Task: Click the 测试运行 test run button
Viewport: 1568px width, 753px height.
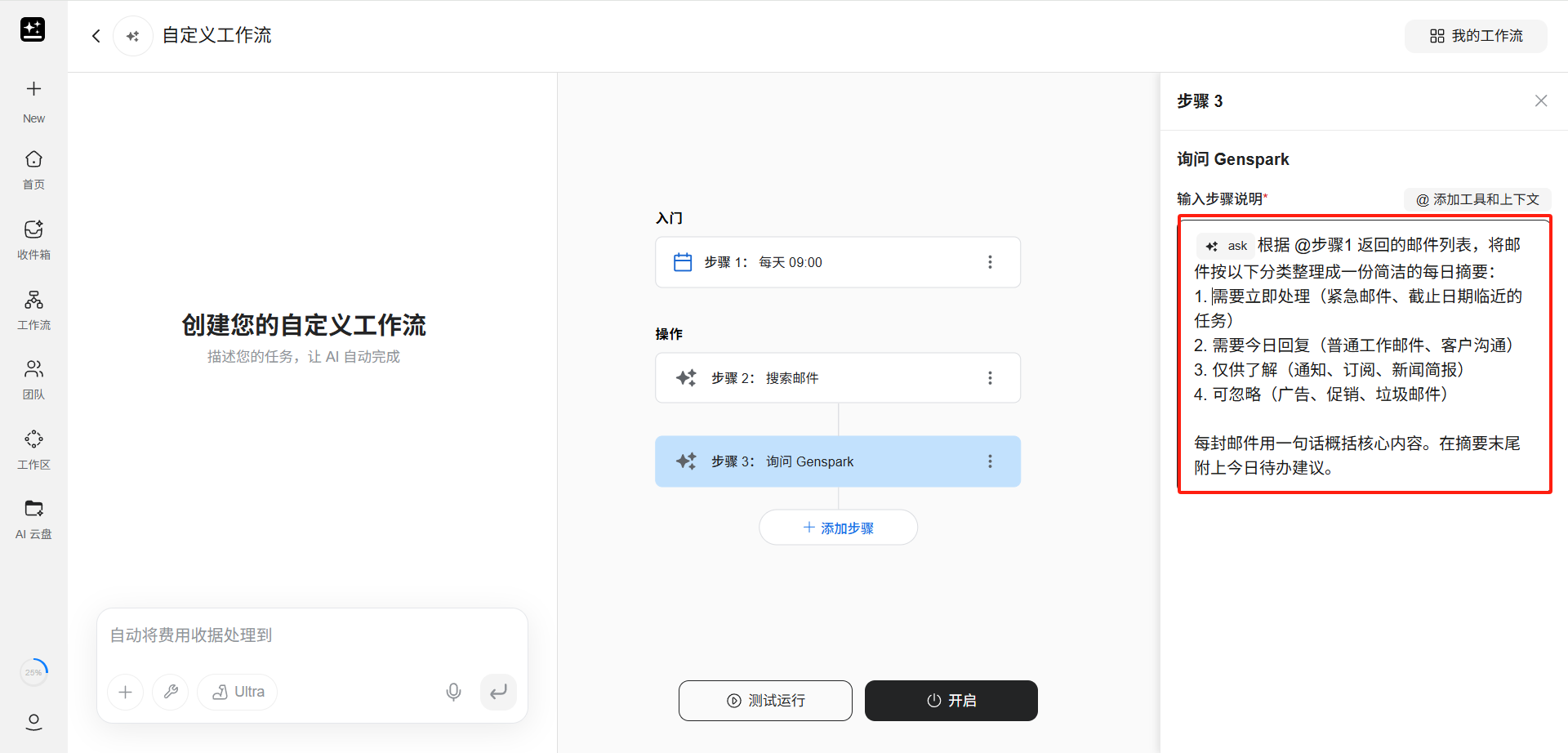Action: tap(765, 701)
